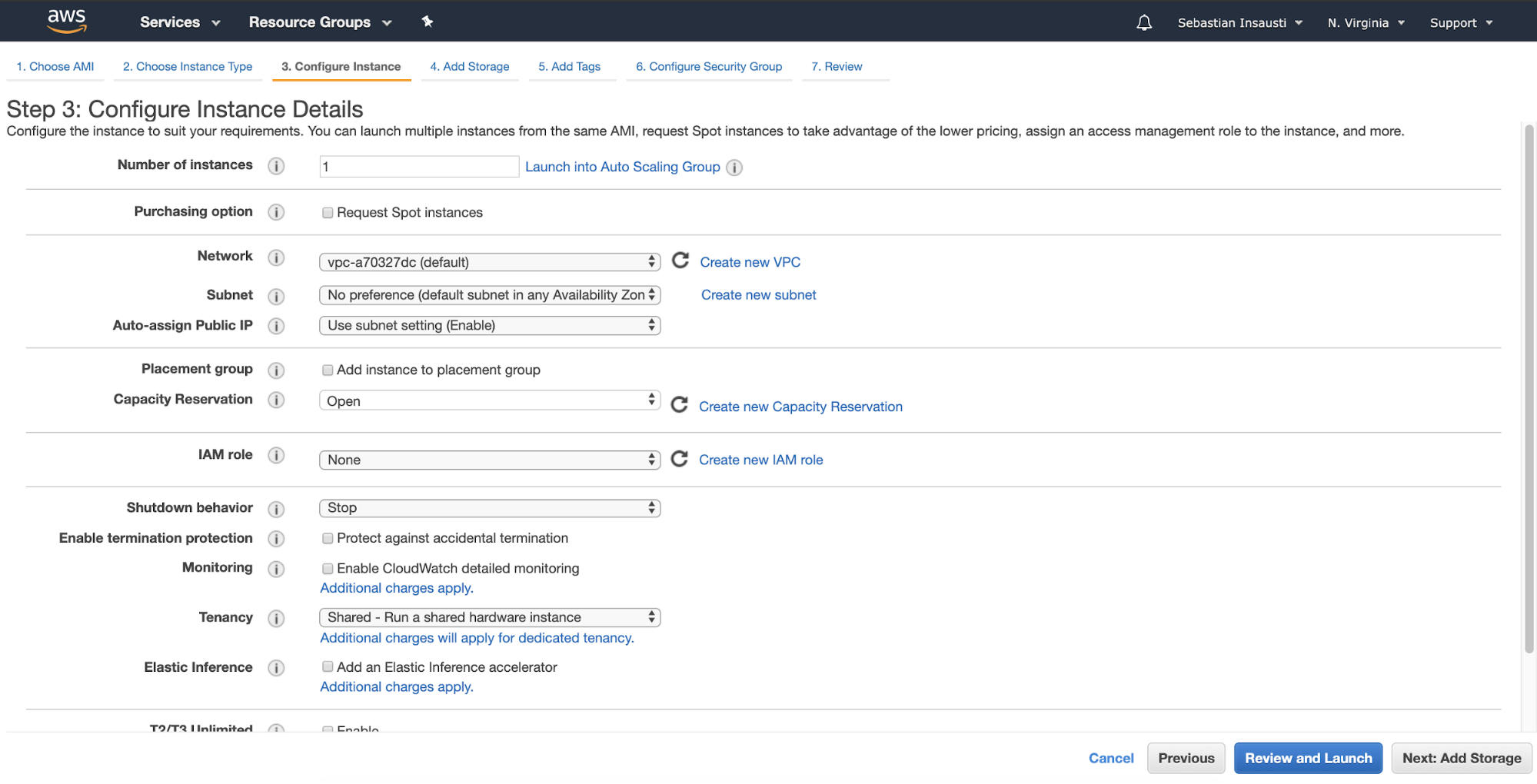Enable CloudWatch detailed monitoring checkbox
The height and width of the screenshot is (784, 1537).
coord(328,569)
